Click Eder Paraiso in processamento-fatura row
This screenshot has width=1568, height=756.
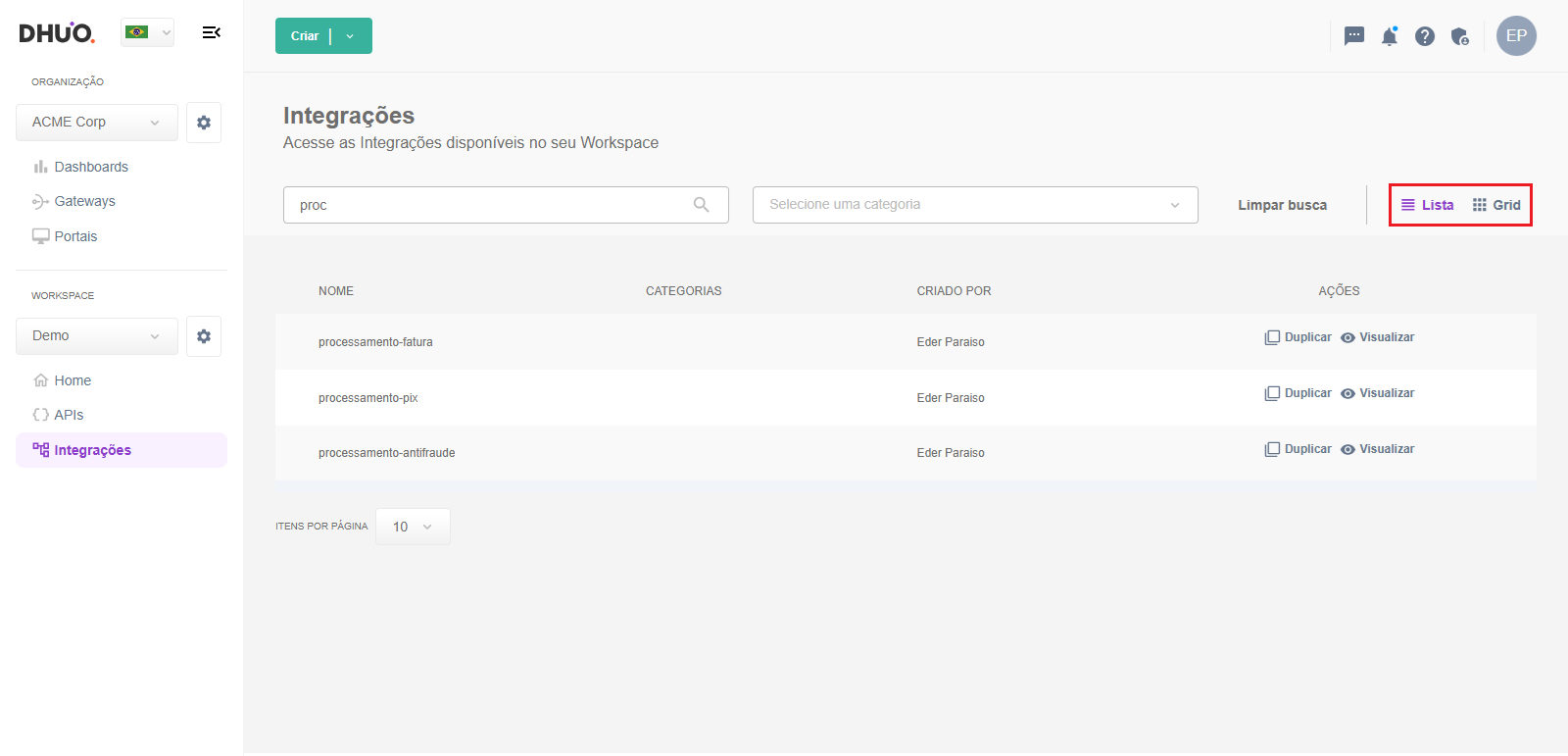pyautogui.click(x=951, y=342)
